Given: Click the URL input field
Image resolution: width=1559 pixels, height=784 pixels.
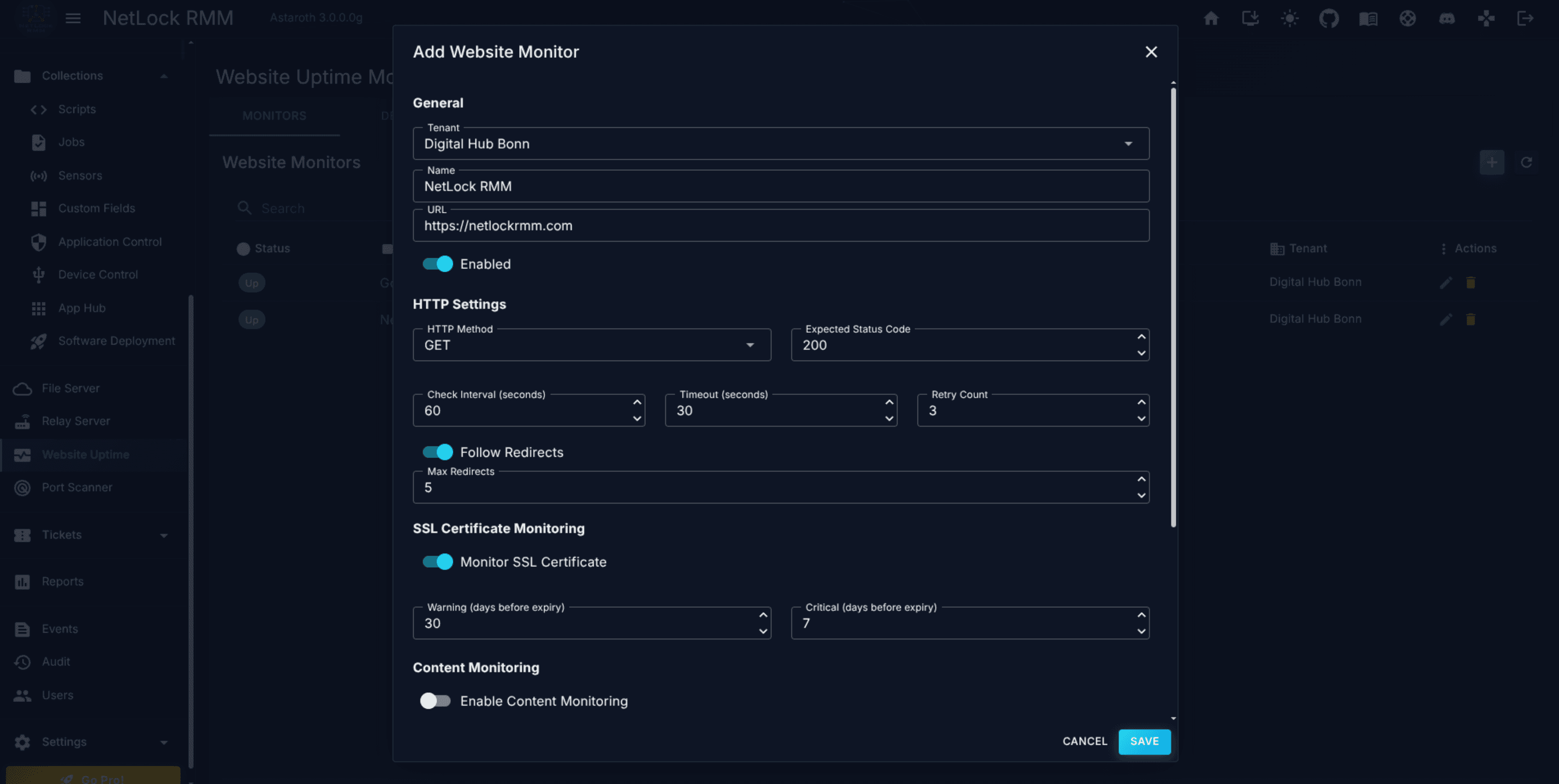Looking at the screenshot, I should [781, 226].
